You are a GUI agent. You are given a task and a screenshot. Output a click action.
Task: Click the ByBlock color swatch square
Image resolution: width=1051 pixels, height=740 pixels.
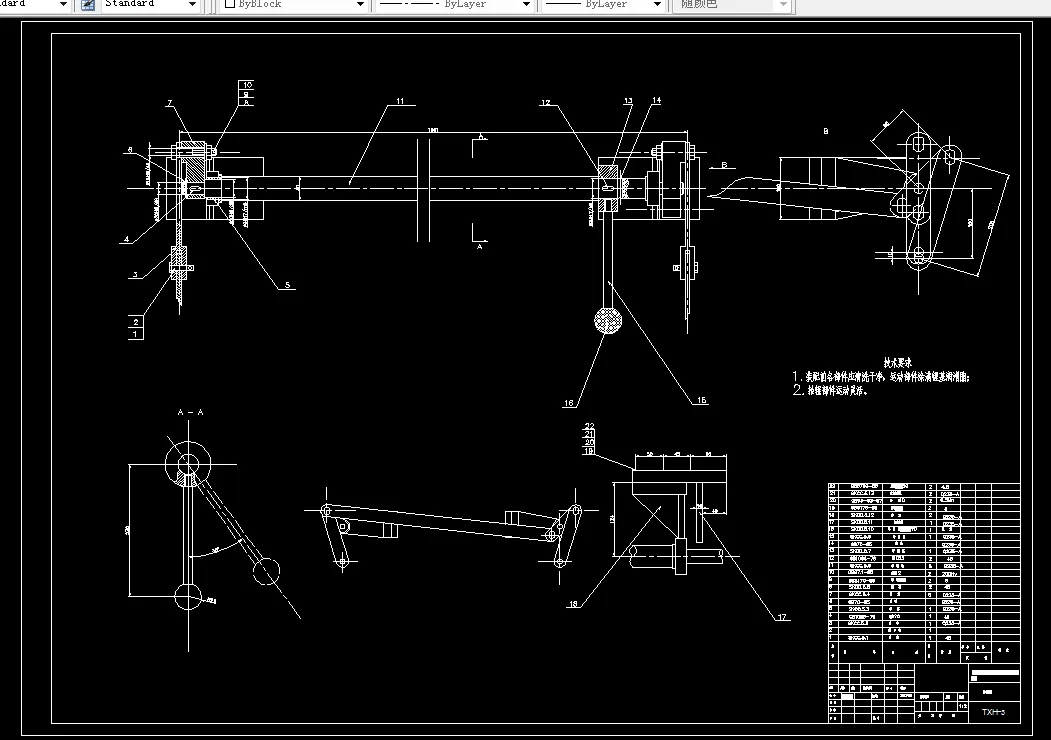229,4
